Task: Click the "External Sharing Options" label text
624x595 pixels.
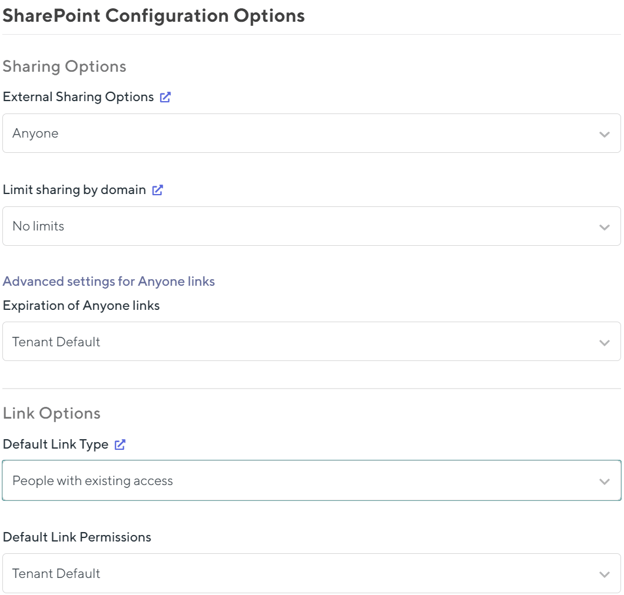Action: tap(78, 97)
